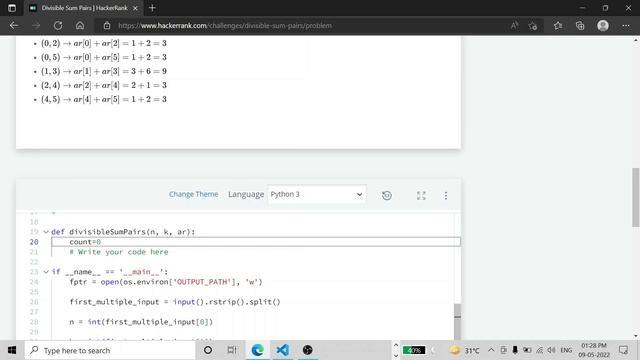Activate the Read Aloud icon
Image resolution: width=640 pixels, height=360 pixels.
coord(514,25)
